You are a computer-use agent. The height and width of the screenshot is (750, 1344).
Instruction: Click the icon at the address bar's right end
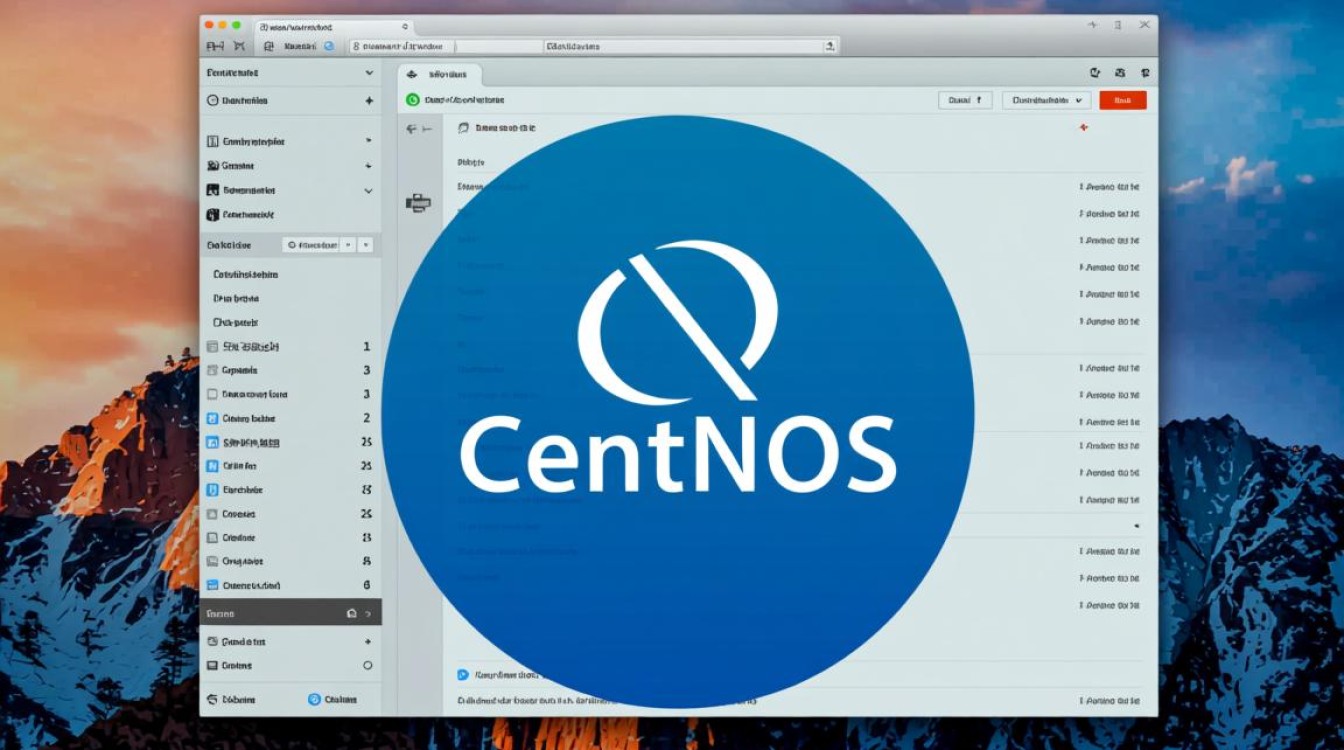[829, 46]
